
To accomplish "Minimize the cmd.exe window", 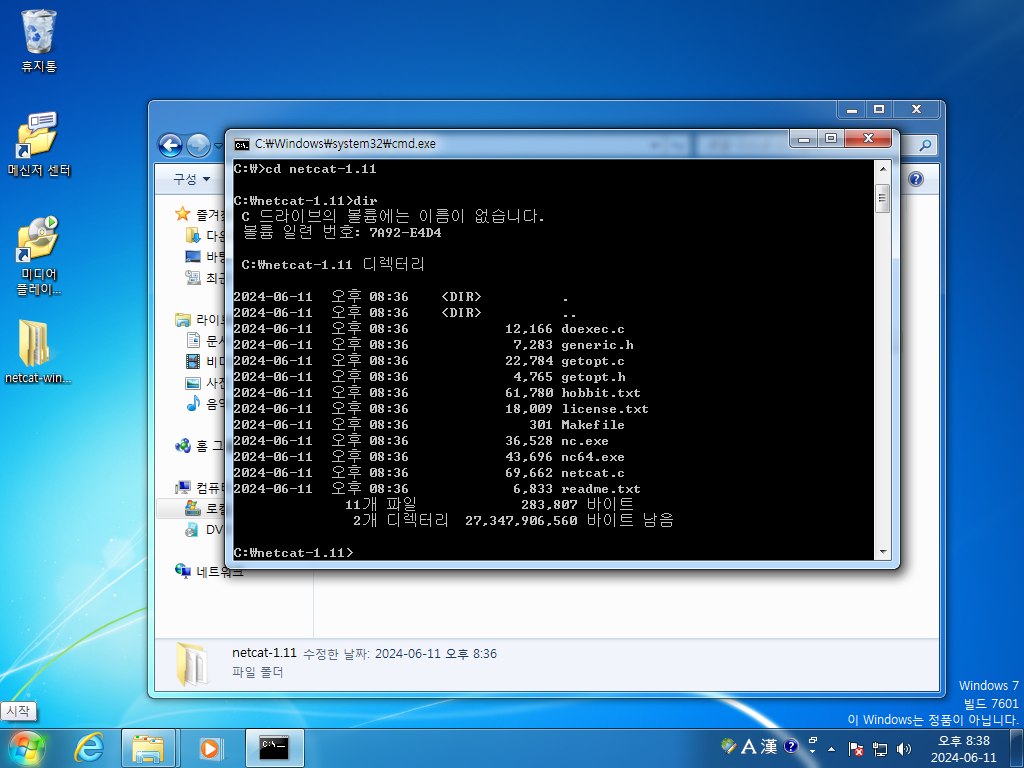I will [x=803, y=138].
